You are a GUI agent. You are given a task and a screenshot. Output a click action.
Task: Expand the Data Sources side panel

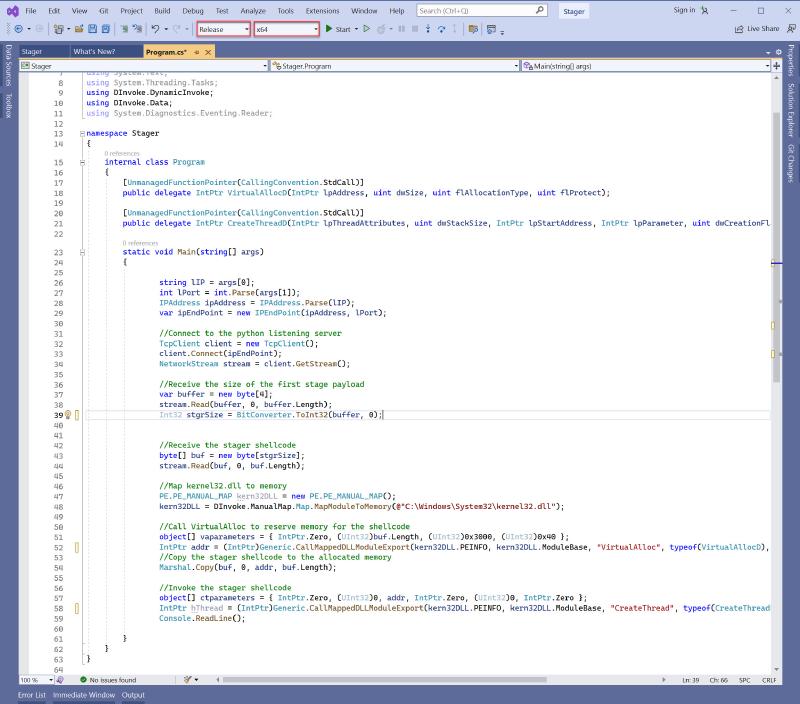(8, 65)
